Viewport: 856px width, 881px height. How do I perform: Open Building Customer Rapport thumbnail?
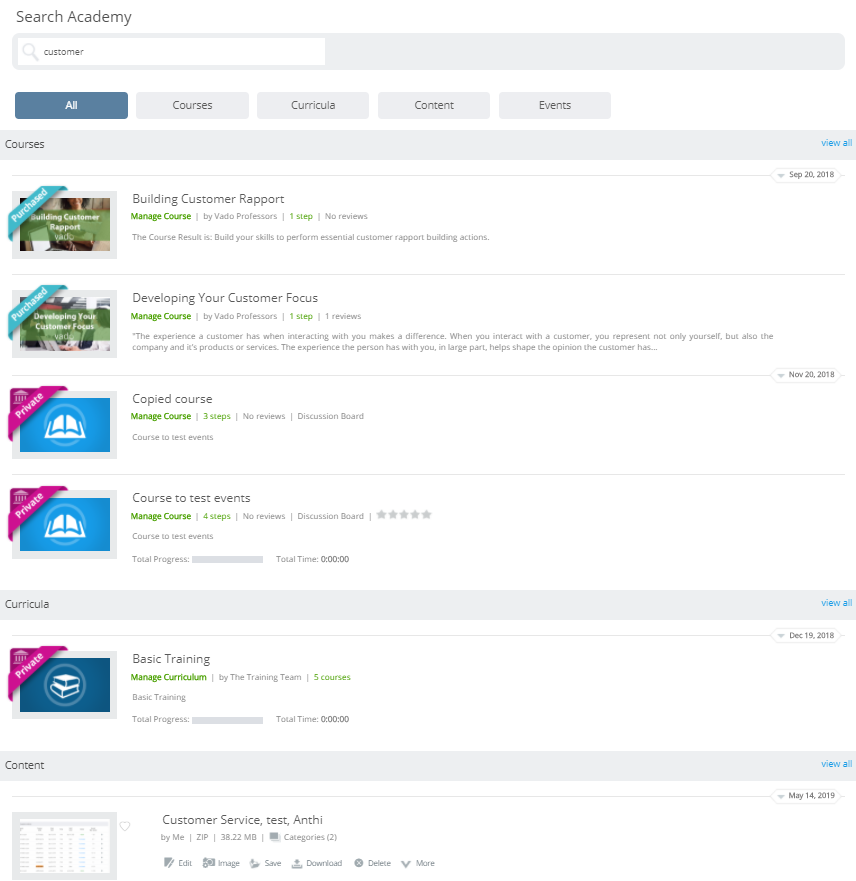tap(65, 224)
